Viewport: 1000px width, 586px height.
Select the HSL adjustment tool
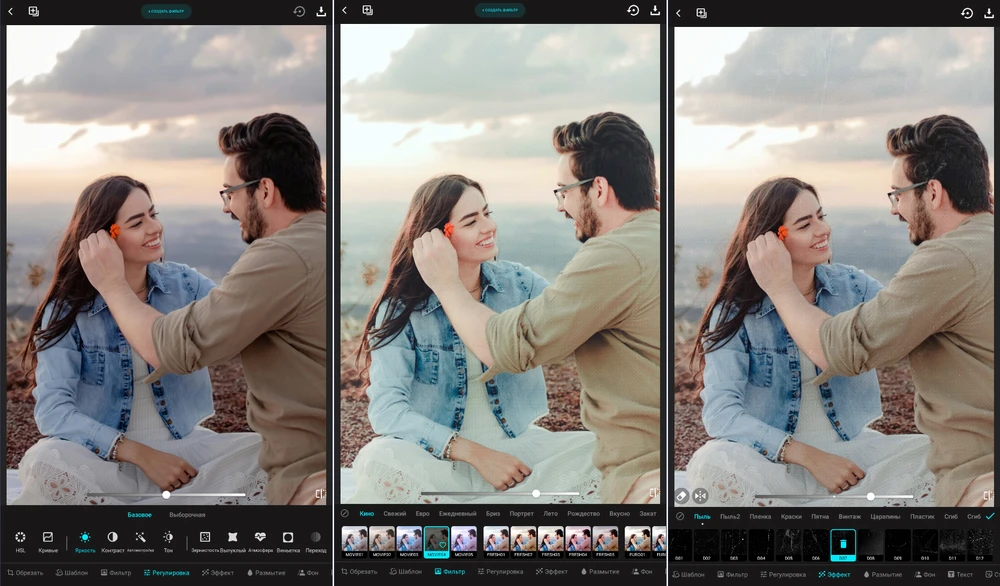20,538
